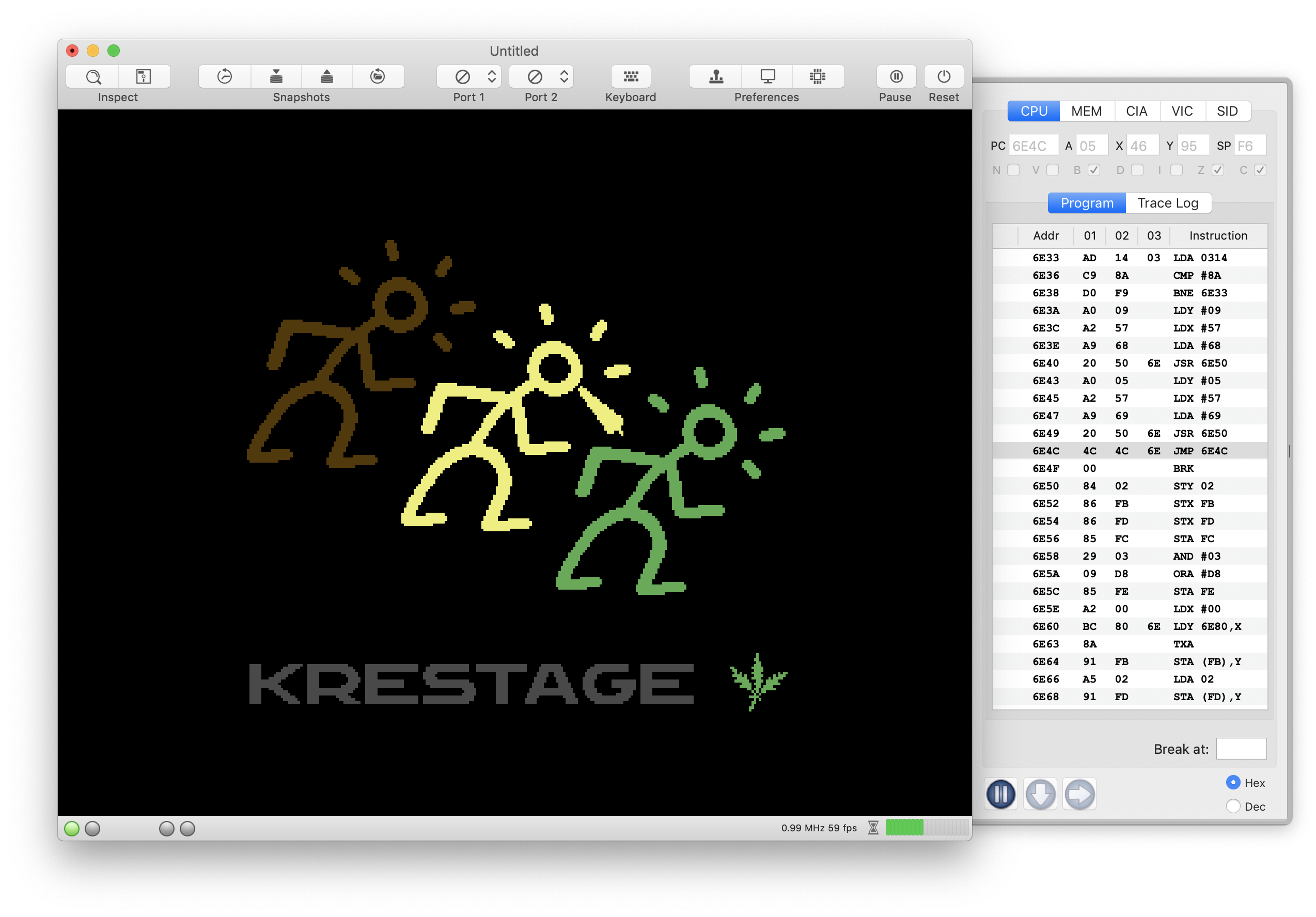Switch to the CPU tab
This screenshot has width=1316, height=917.
(x=1033, y=110)
